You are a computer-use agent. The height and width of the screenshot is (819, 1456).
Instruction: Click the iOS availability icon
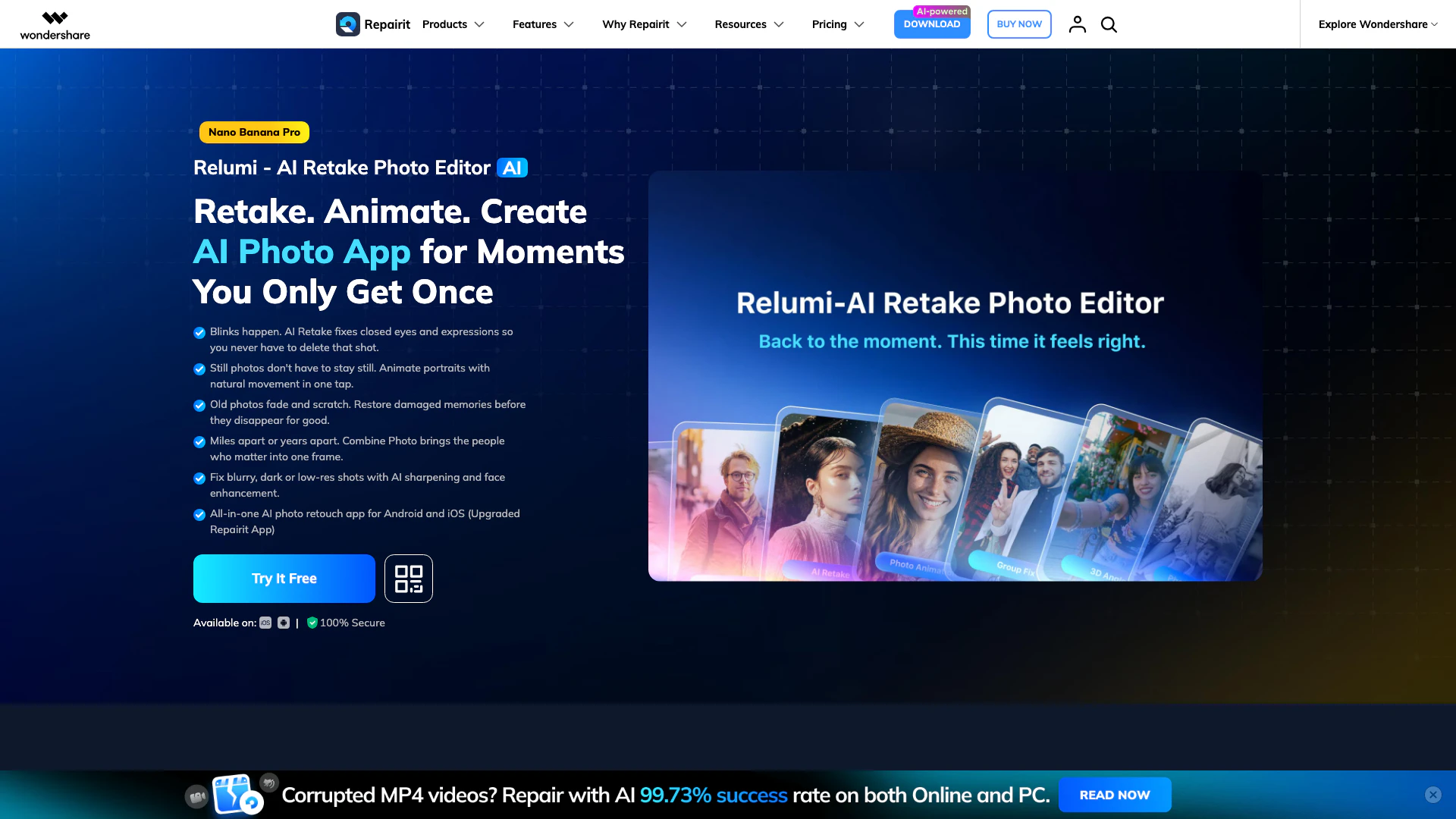point(265,623)
